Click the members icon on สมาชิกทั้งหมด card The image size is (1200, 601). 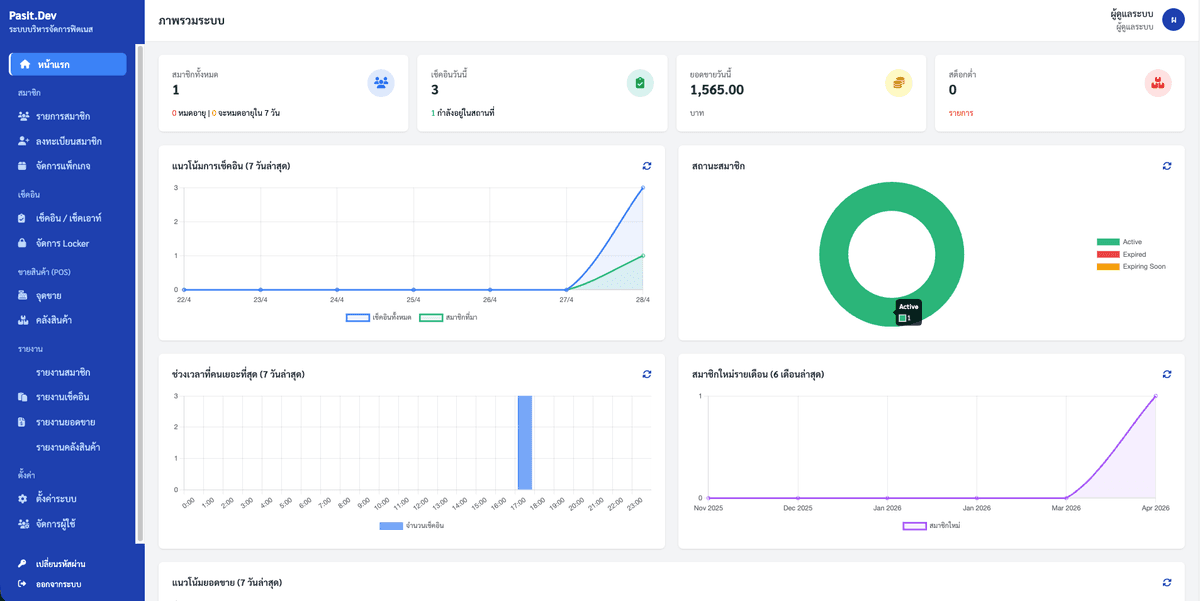381,83
